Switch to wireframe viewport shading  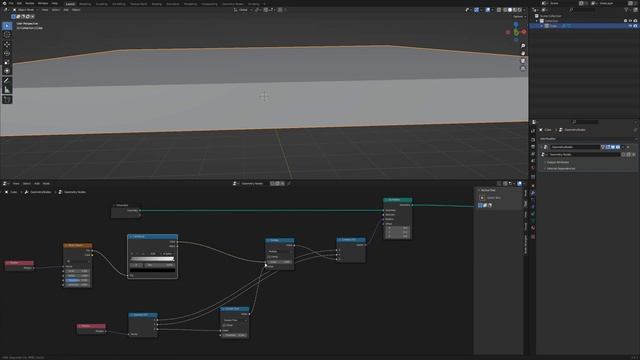coord(505,10)
